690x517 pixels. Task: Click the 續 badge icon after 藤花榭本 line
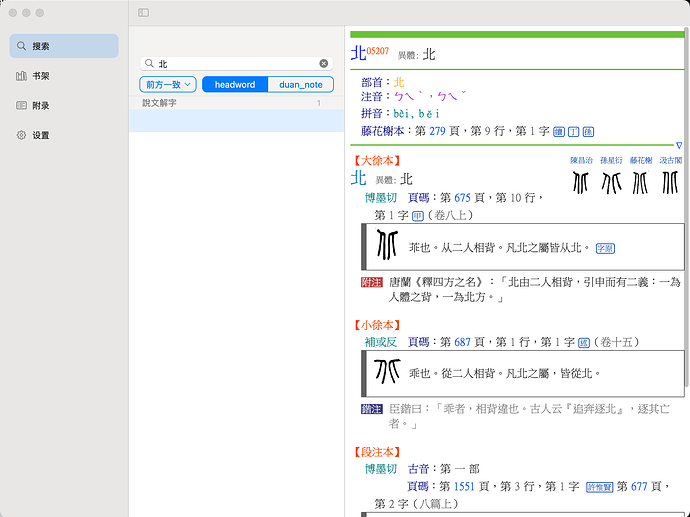point(559,132)
